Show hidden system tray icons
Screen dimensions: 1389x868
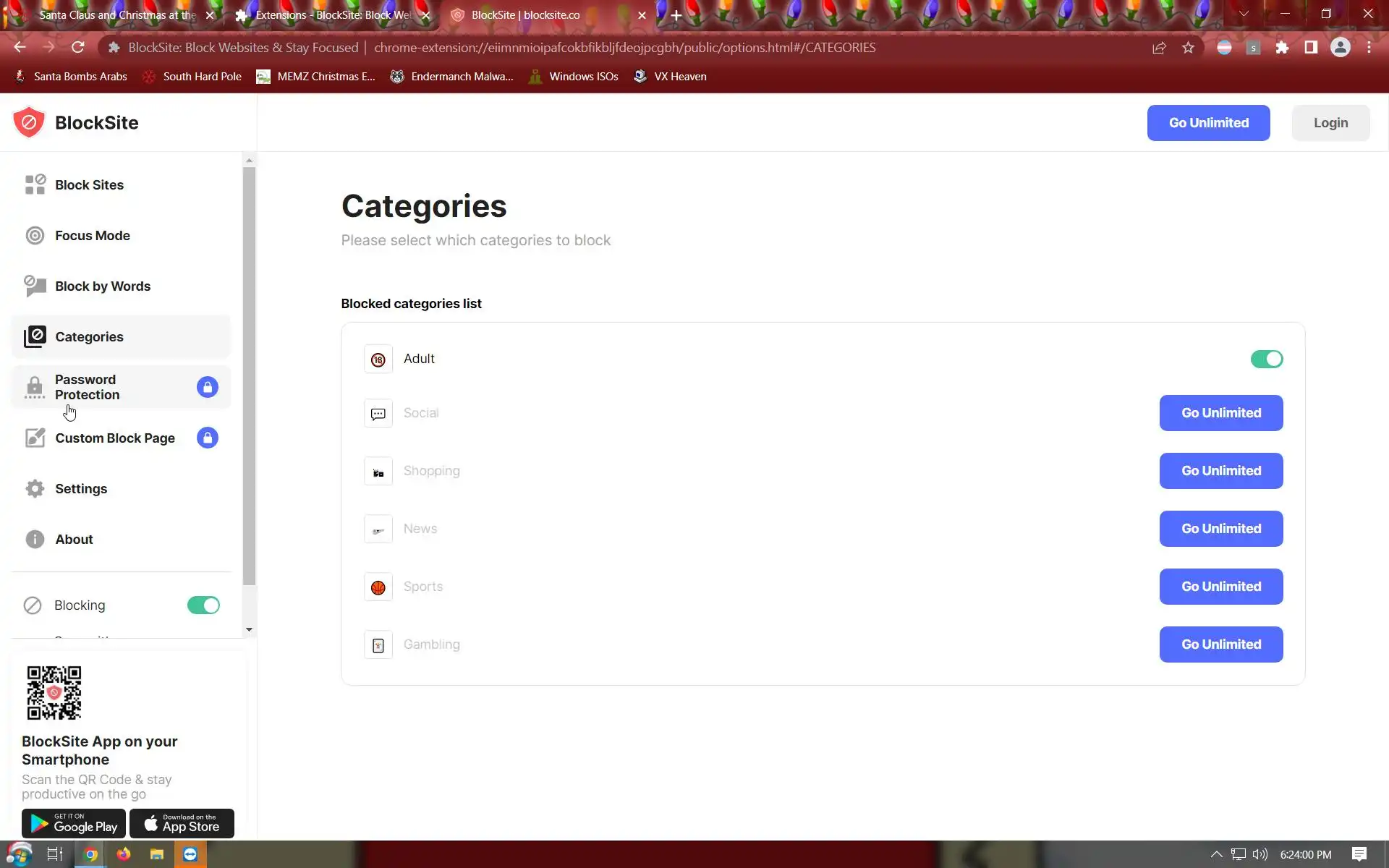1217,854
